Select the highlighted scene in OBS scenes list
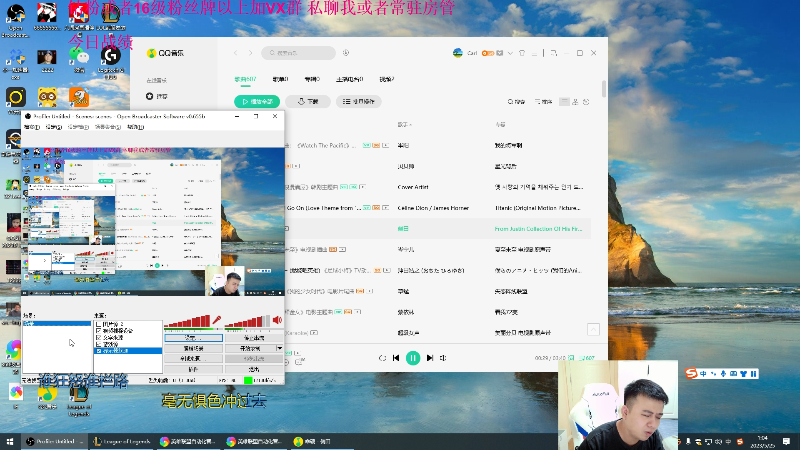The height and width of the screenshot is (450, 800). pyautogui.click(x=57, y=323)
